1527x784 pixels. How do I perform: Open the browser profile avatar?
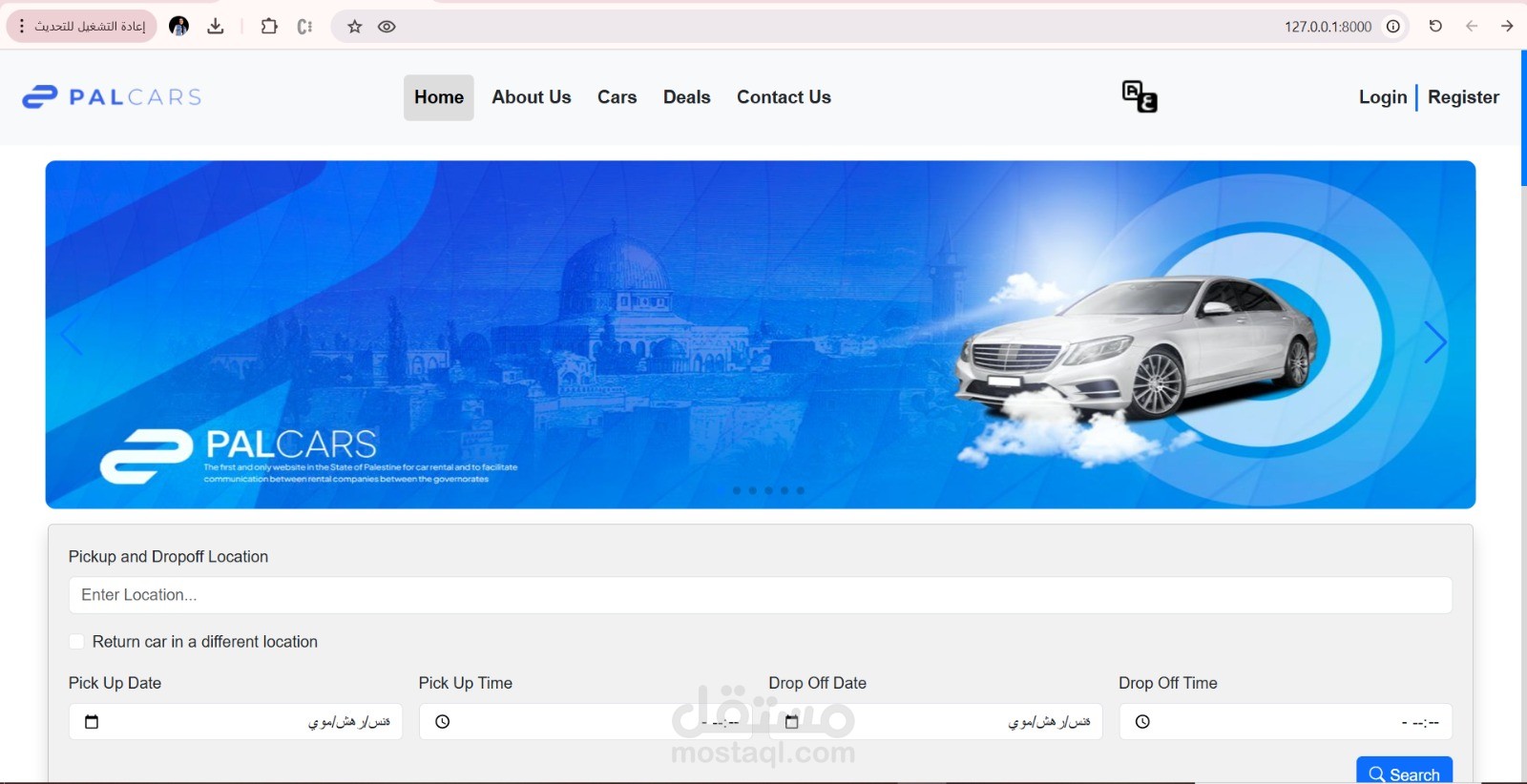tap(178, 26)
